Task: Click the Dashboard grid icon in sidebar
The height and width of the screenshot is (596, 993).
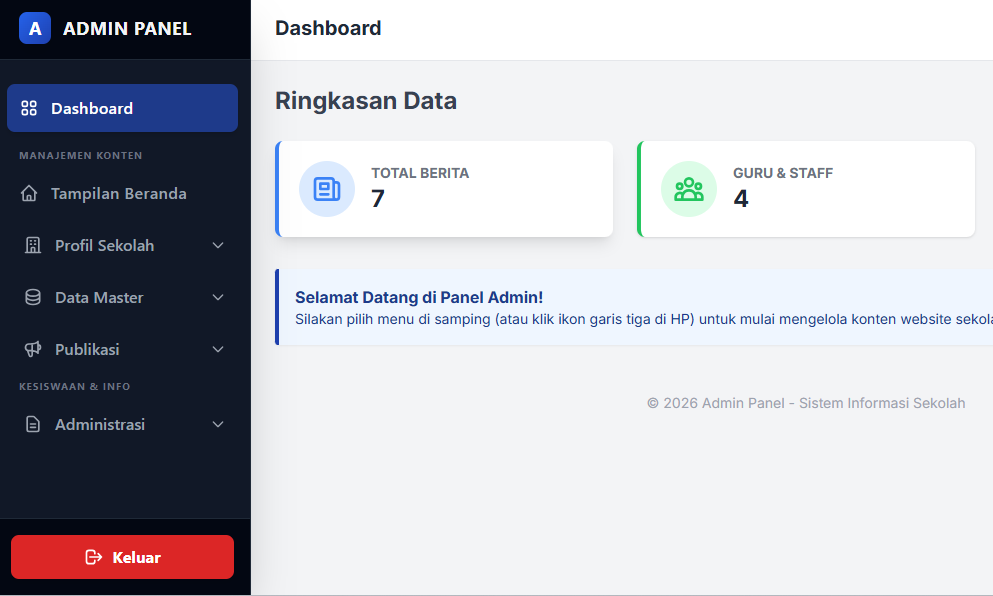Action: click(29, 108)
